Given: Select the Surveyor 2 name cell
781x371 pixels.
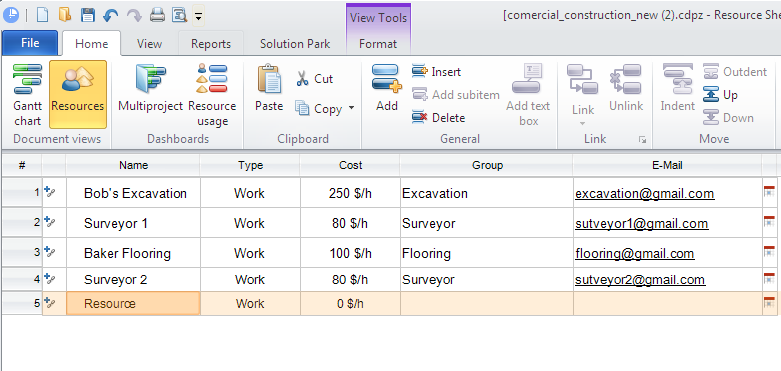Looking at the screenshot, I should (x=133, y=279).
